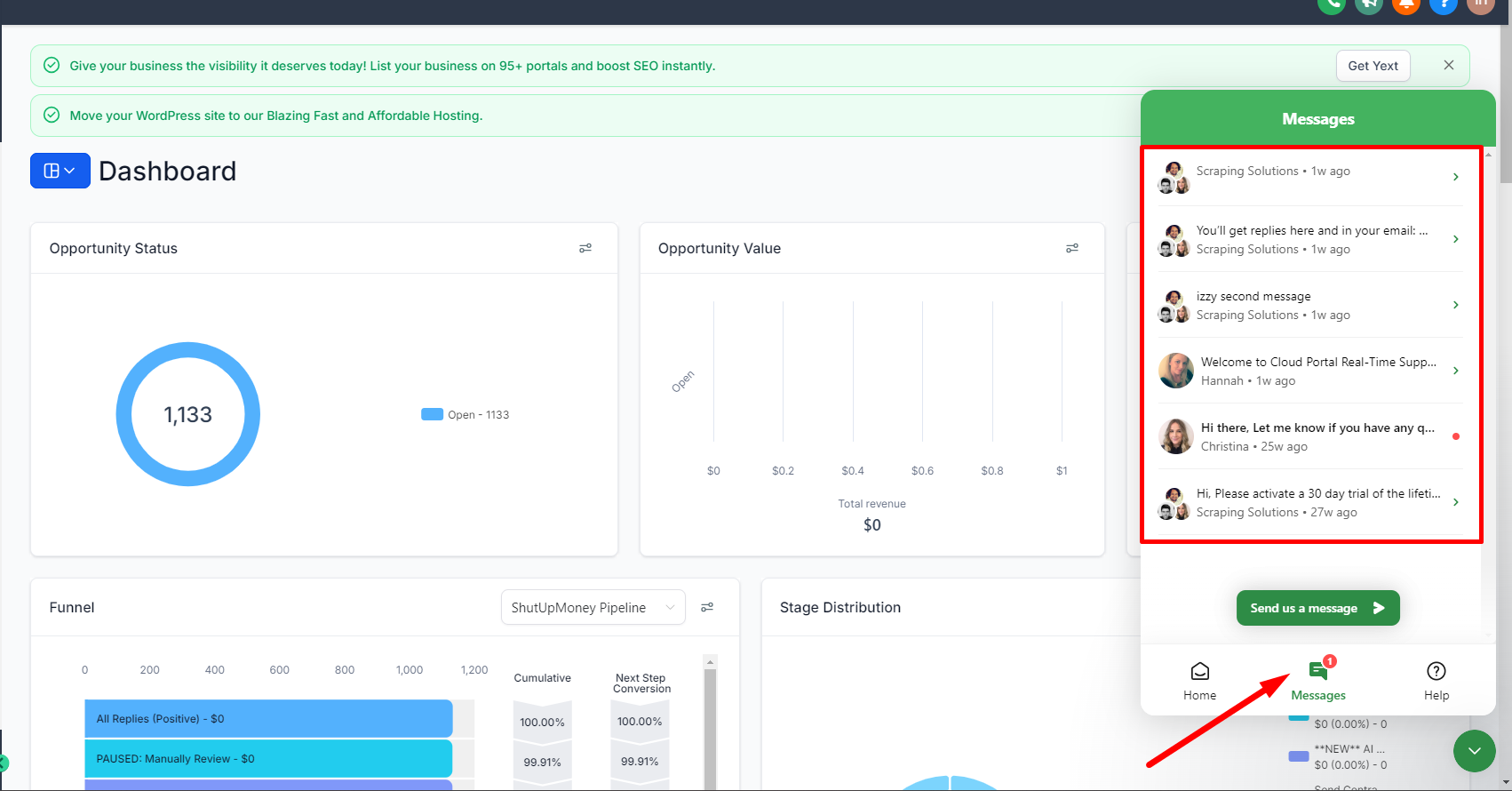
Task: Expand the ShutUpMoney Pipeline dropdown
Action: (593, 607)
